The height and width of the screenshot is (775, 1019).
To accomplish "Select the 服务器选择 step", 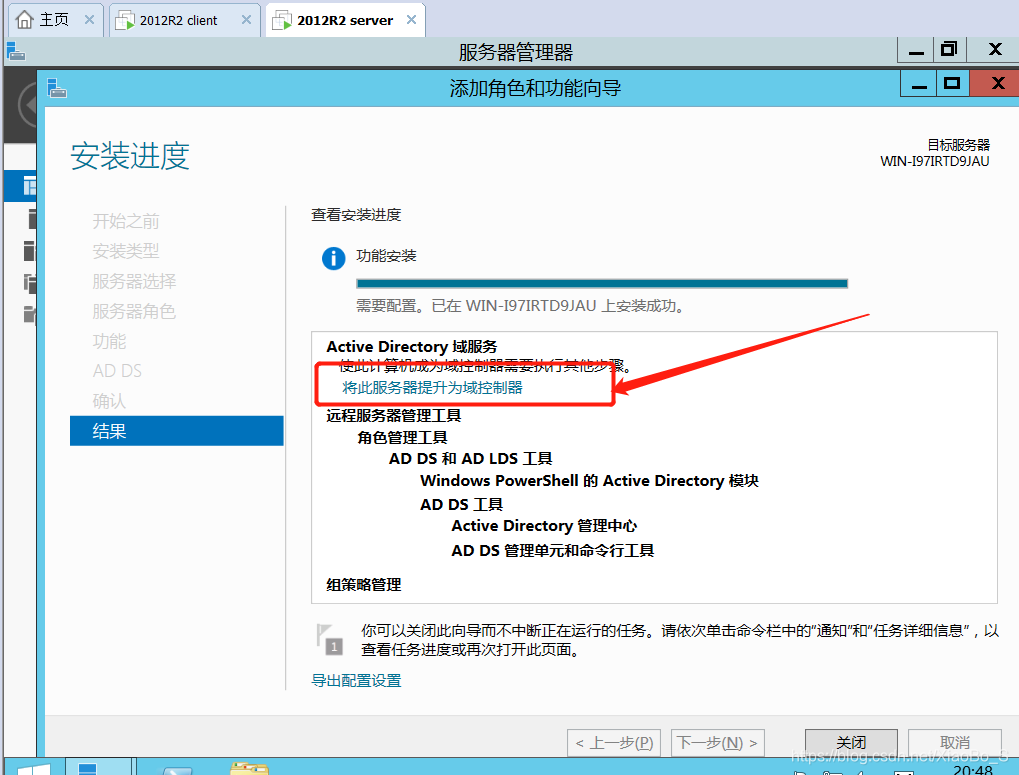I will 134,281.
